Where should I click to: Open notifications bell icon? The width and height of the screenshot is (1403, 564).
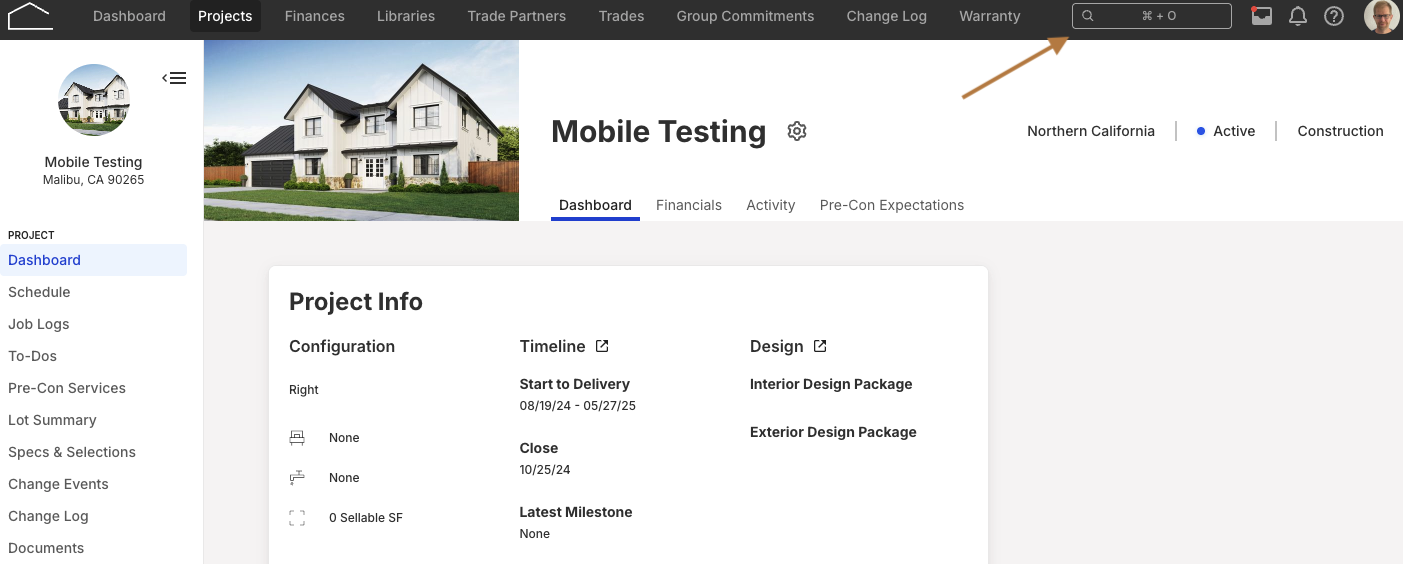coord(1298,16)
